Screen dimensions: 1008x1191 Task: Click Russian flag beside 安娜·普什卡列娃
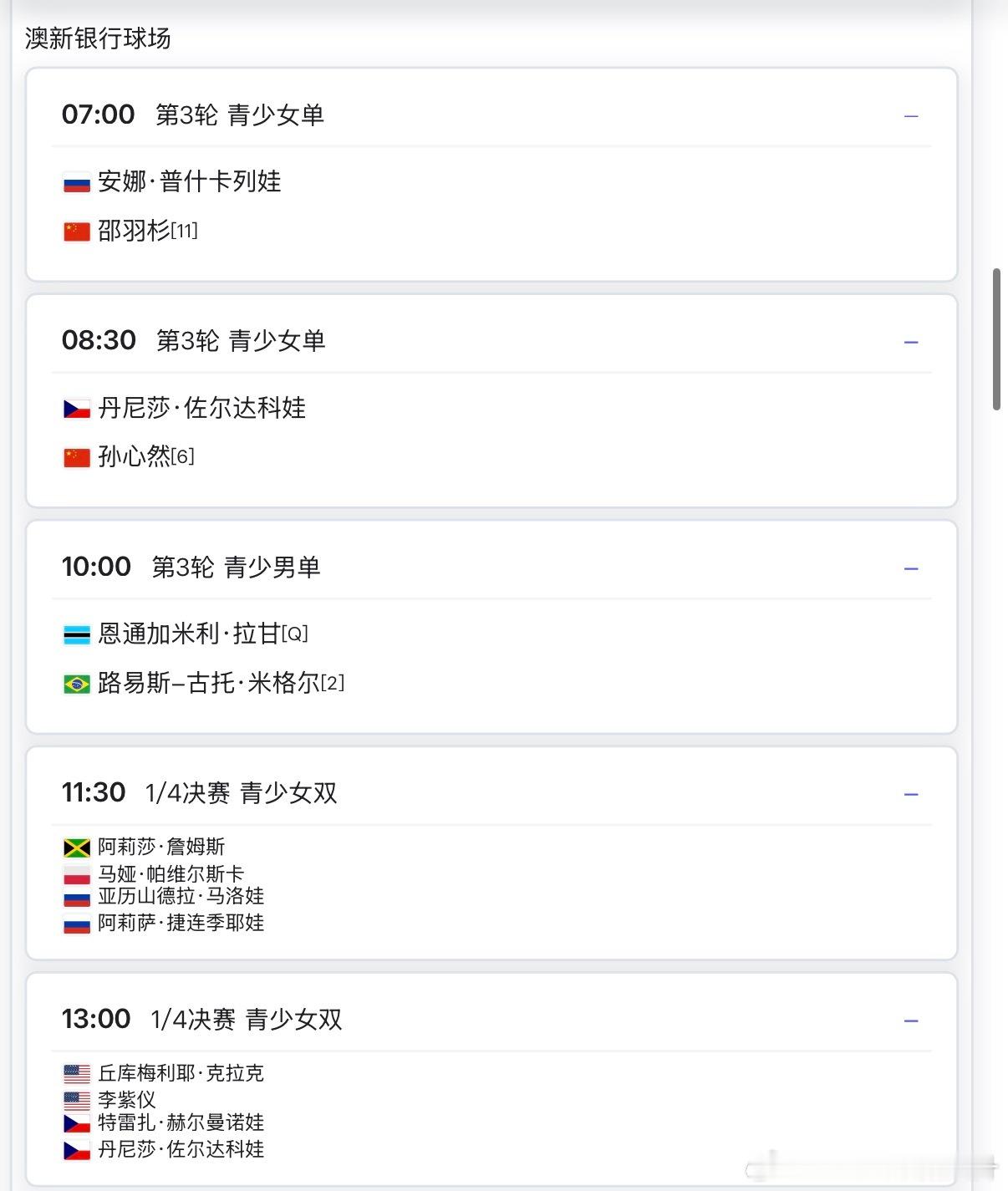(x=77, y=183)
